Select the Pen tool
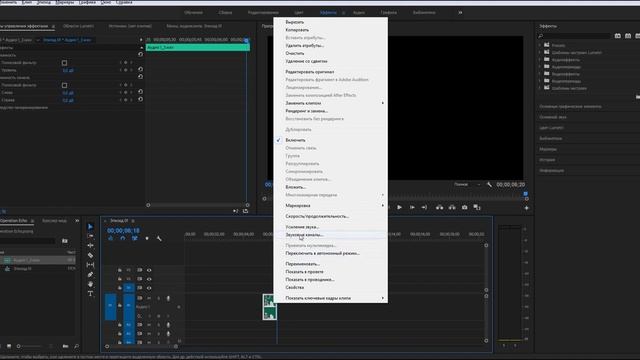Screen dimensions: 640x360 (90, 274)
